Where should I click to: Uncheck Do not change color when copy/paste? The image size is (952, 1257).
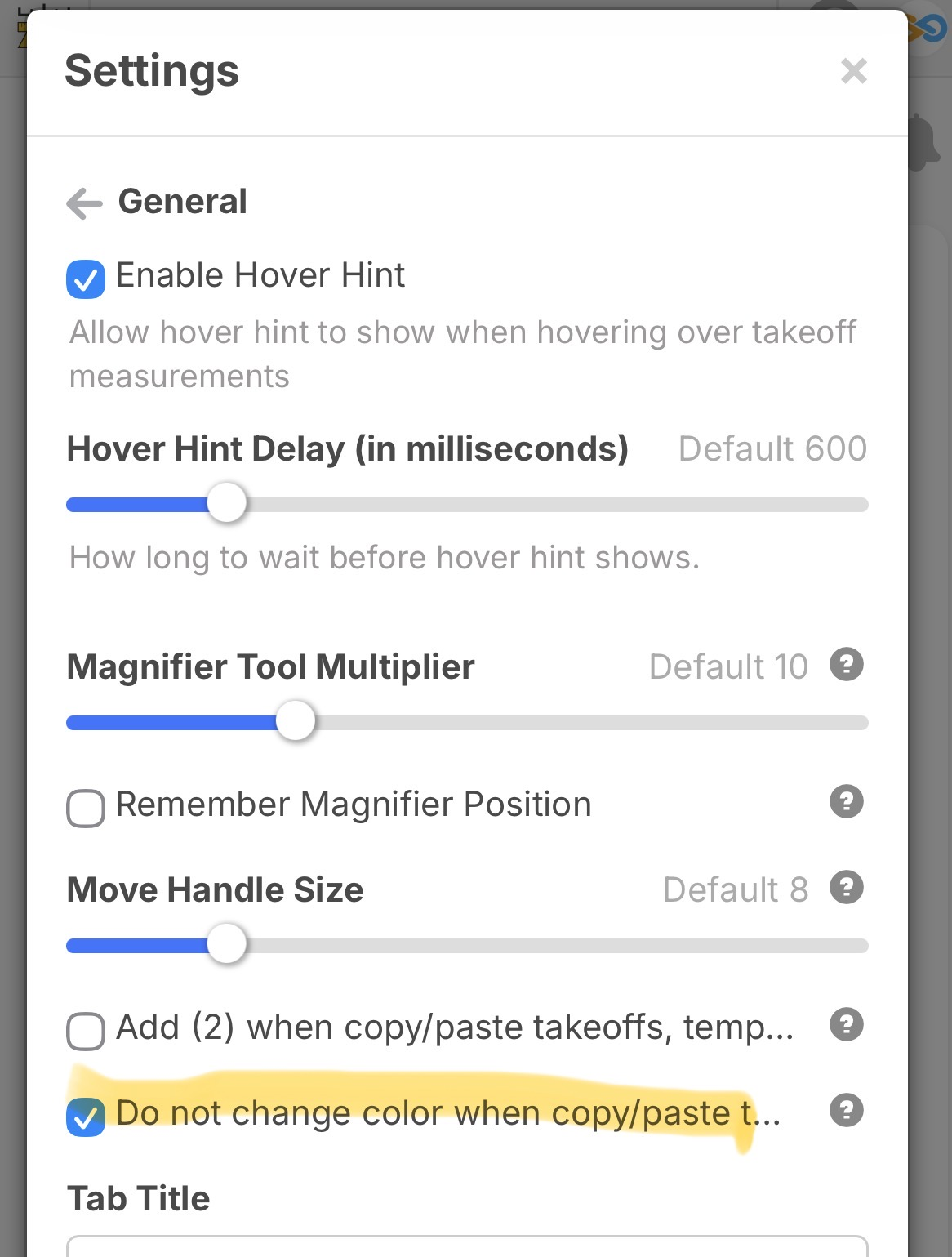tap(86, 1117)
